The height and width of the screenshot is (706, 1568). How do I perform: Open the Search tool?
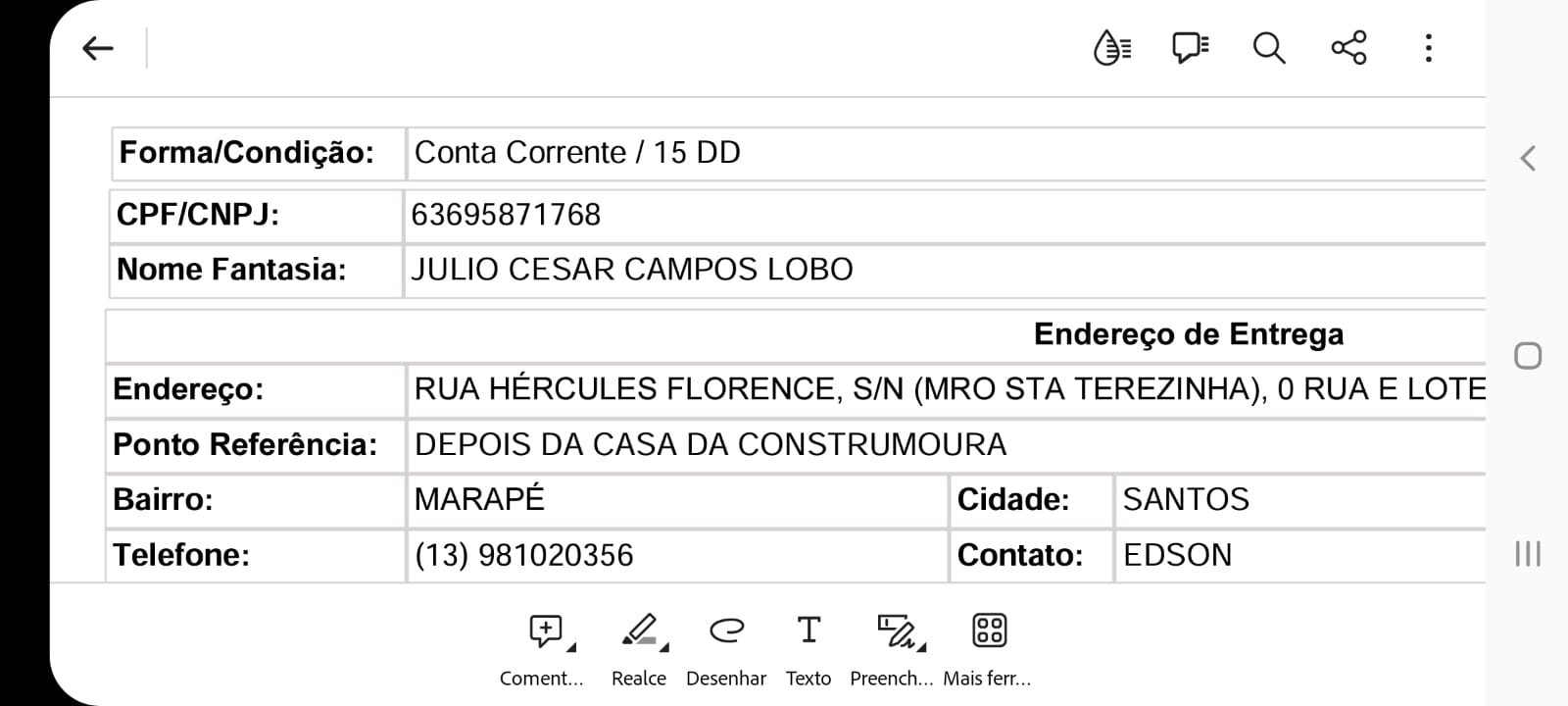point(1268,47)
